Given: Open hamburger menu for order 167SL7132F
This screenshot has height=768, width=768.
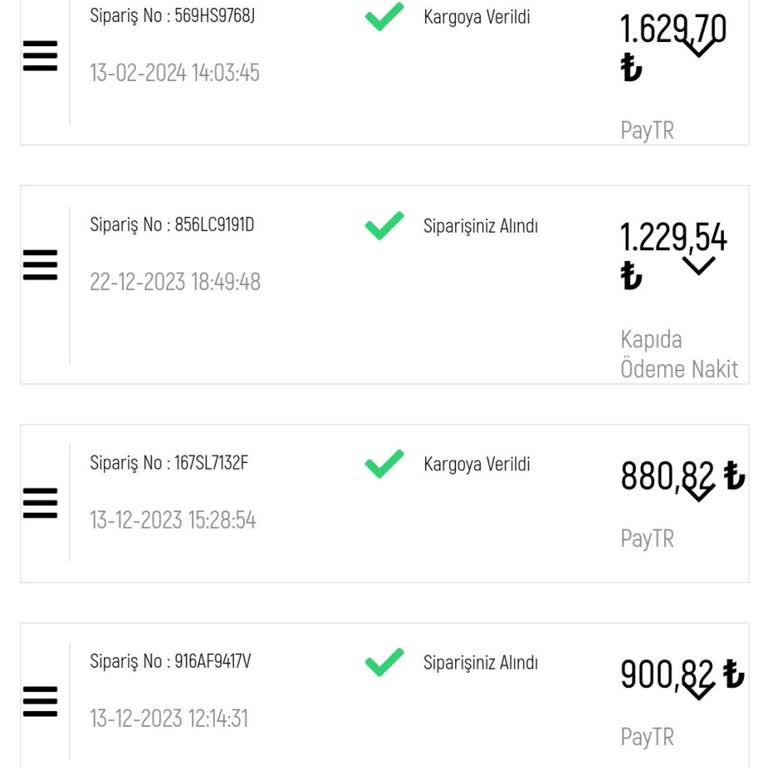Looking at the screenshot, I should pyautogui.click(x=40, y=503).
